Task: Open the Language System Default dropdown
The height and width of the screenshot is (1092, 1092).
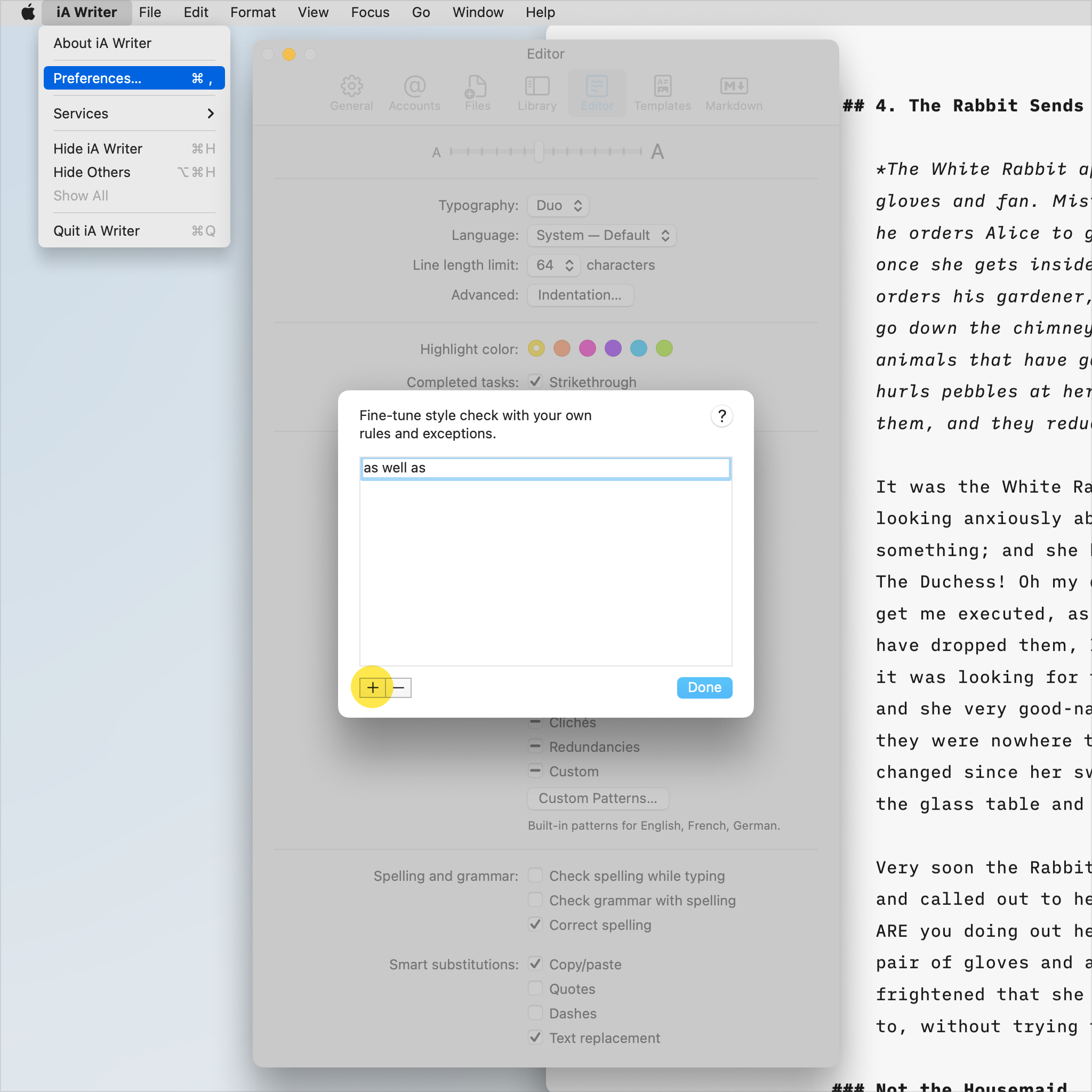Action: (601, 235)
